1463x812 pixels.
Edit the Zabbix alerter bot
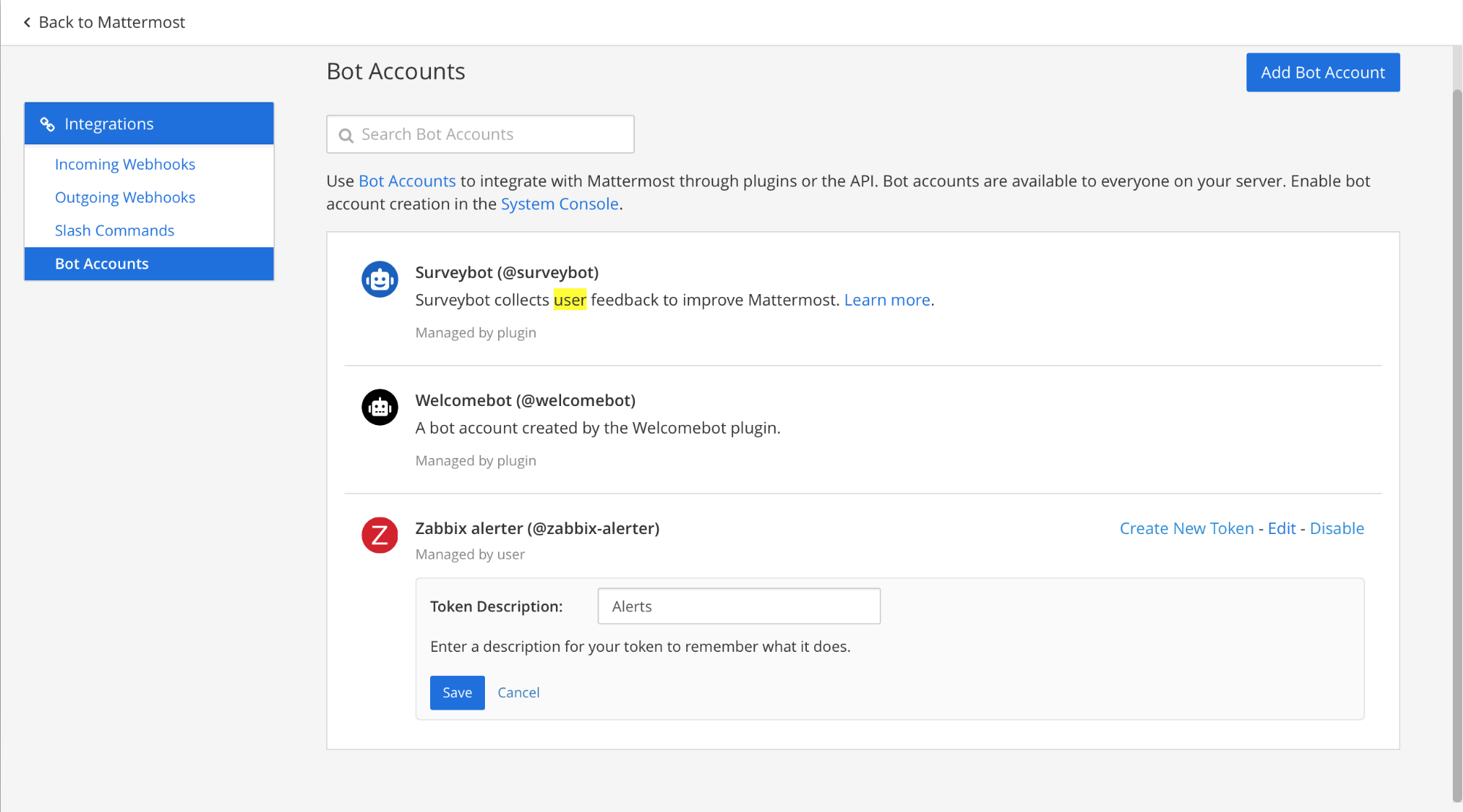point(1281,528)
